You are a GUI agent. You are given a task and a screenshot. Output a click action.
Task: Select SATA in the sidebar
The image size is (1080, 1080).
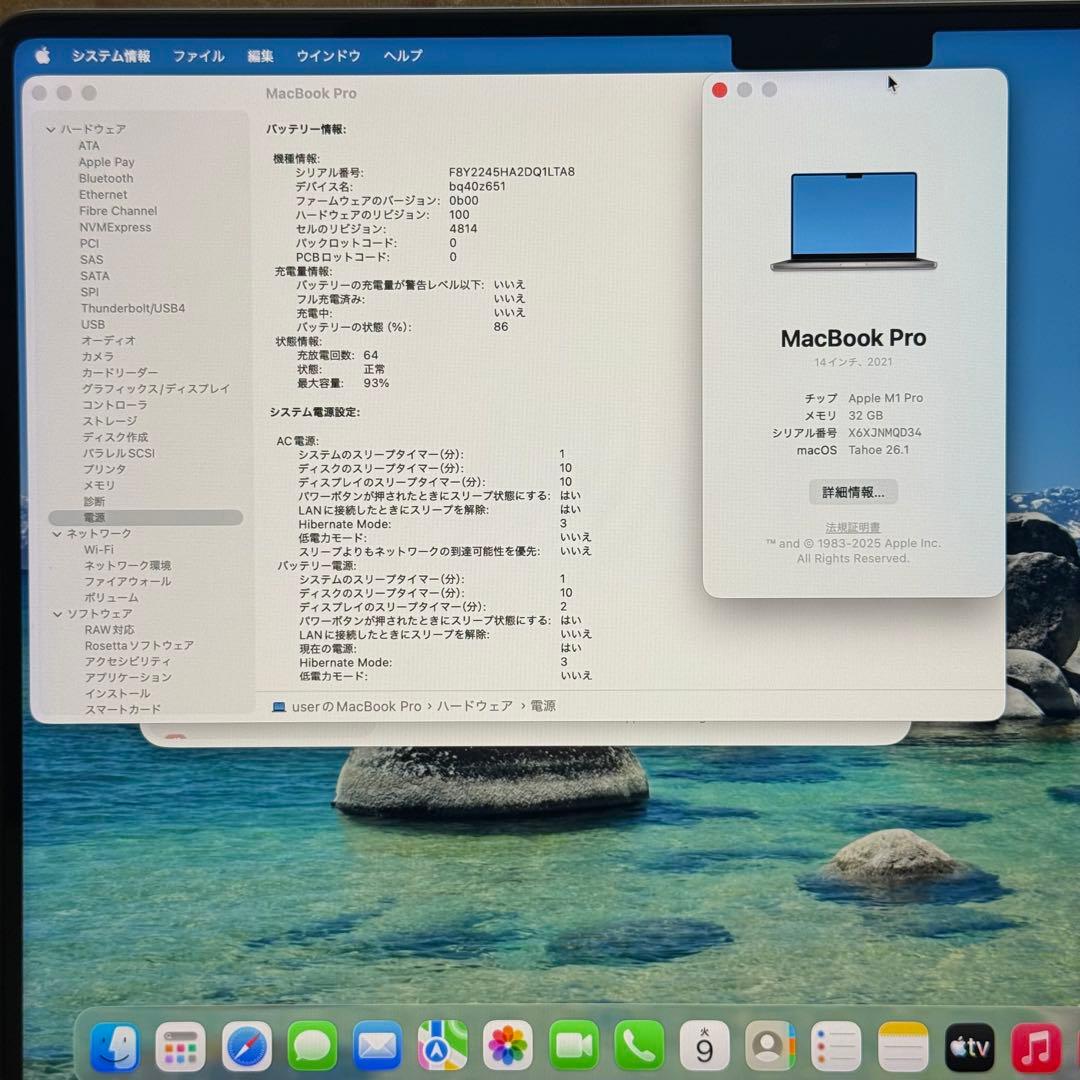[94, 276]
